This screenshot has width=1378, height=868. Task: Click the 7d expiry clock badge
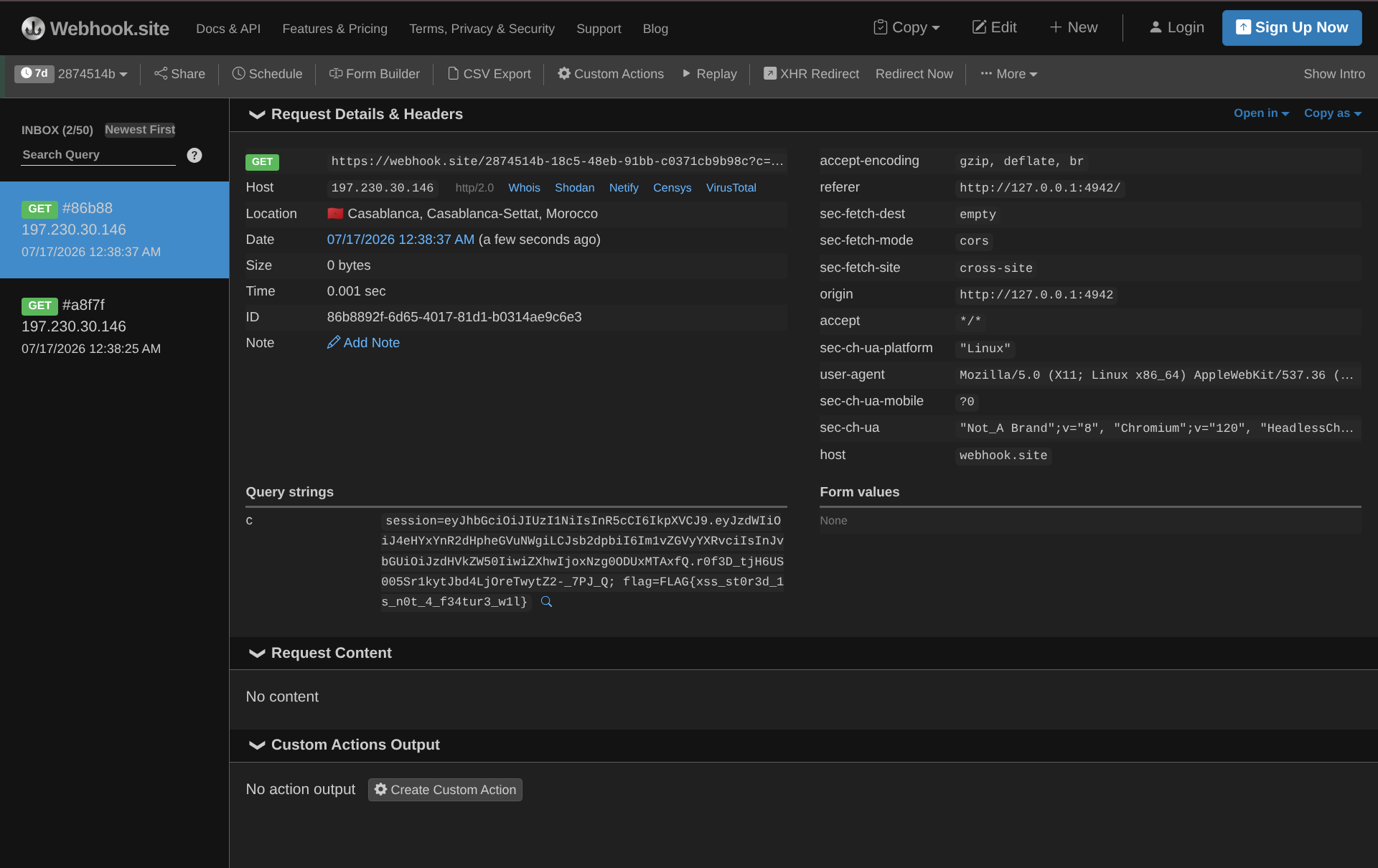click(34, 73)
